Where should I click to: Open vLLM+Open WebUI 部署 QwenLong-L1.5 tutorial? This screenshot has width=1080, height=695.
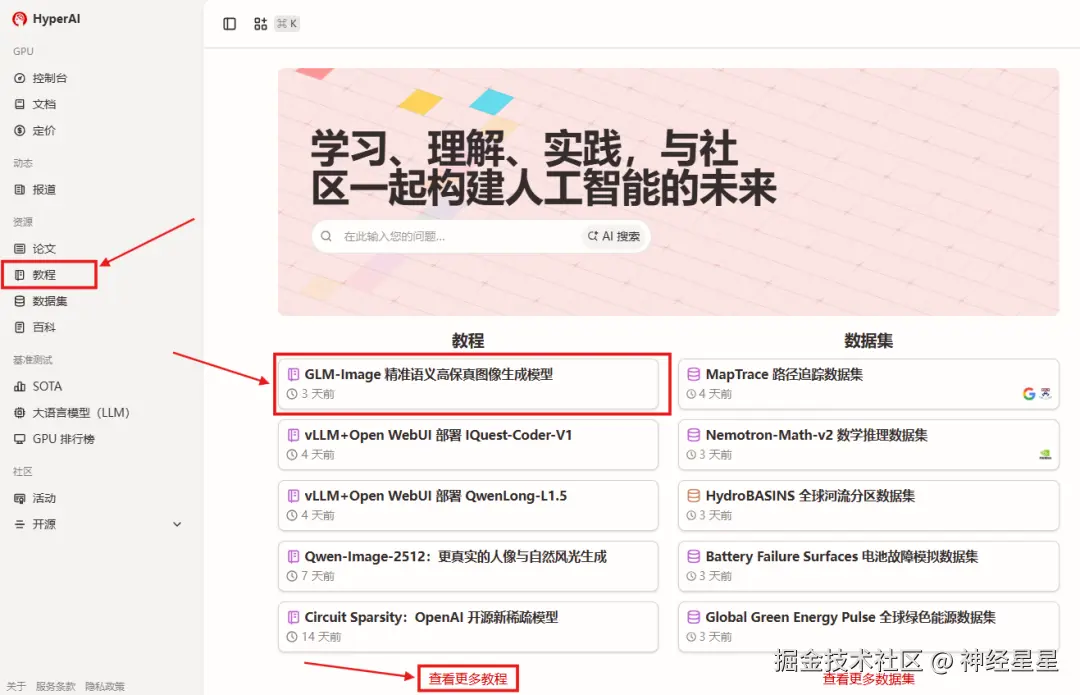(x=435, y=495)
